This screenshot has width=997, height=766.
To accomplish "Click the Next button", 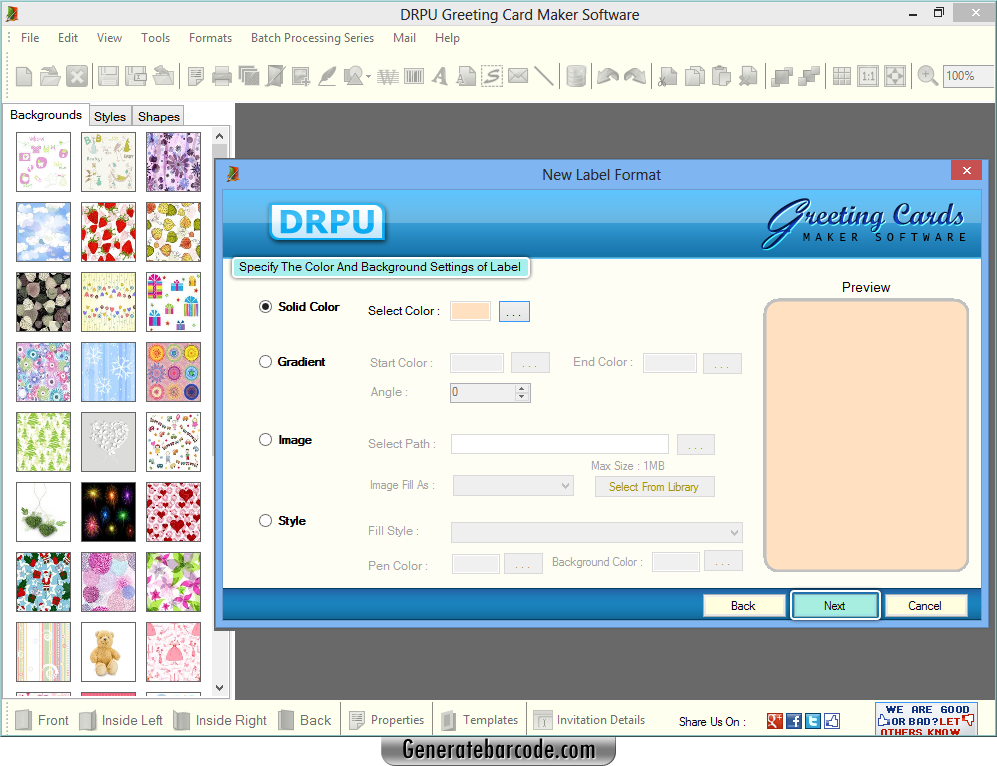I will pos(835,605).
